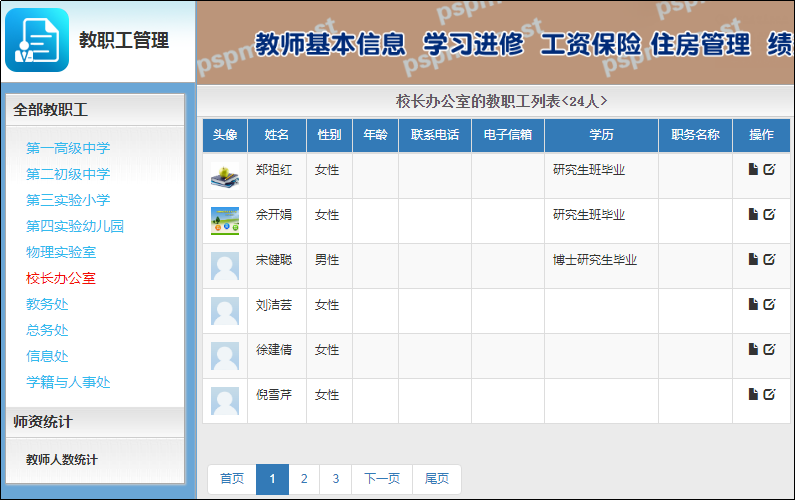The width and height of the screenshot is (796, 501).
Task: Select 教务处 department link
Action: pyautogui.click(x=47, y=304)
